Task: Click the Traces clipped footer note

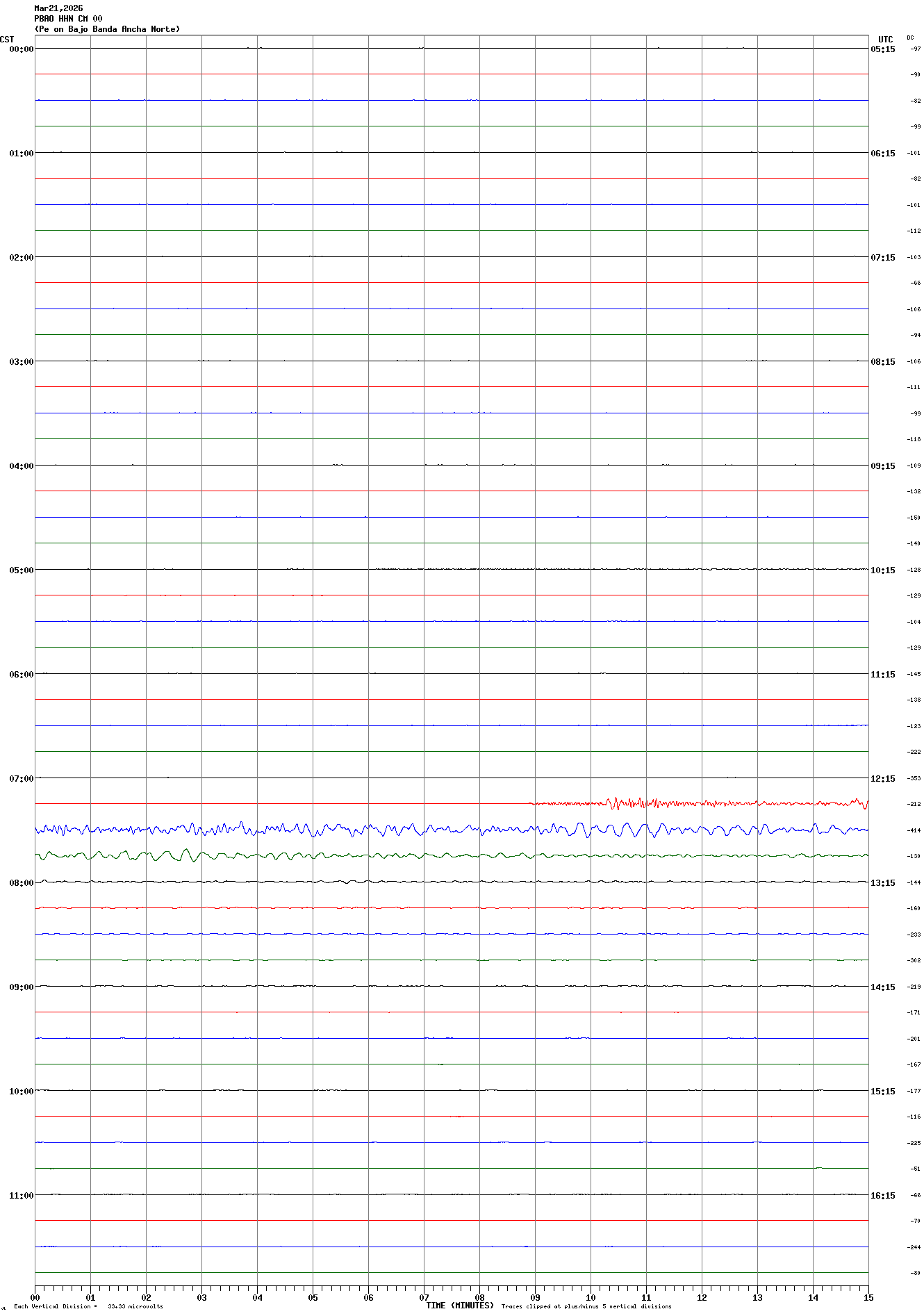Action: pos(586,1306)
